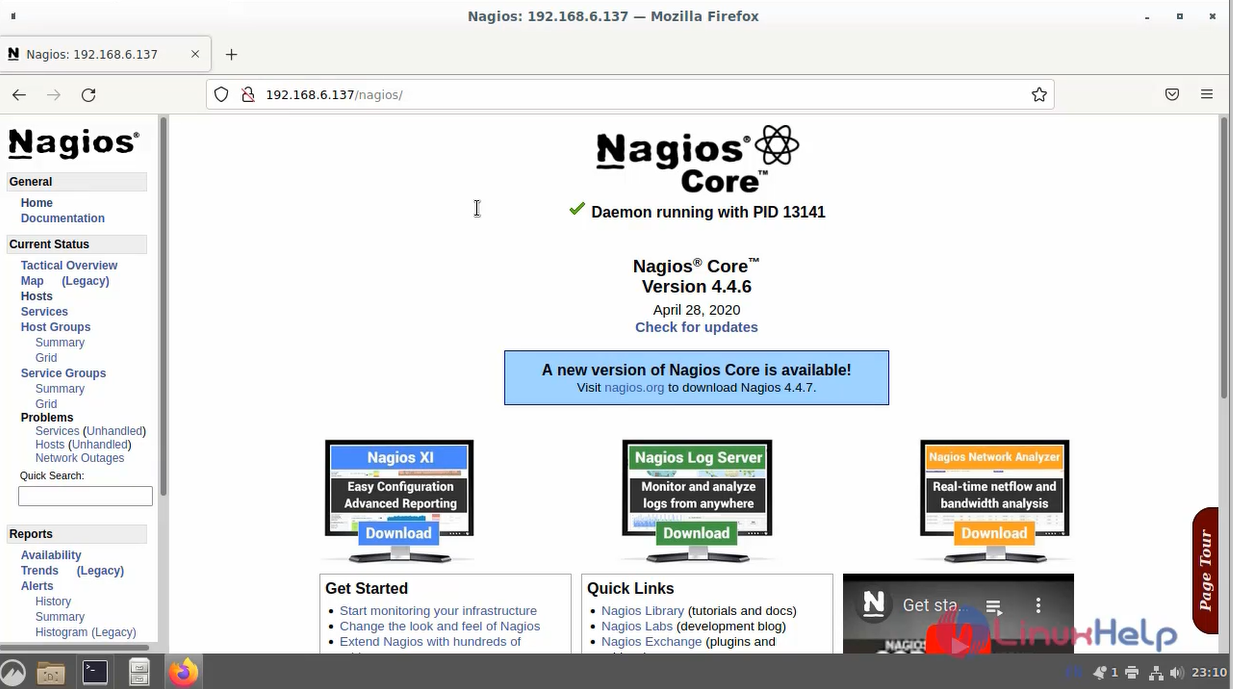This screenshot has height=689, width=1233.
Task: Open a new browser tab
Action: [231, 54]
